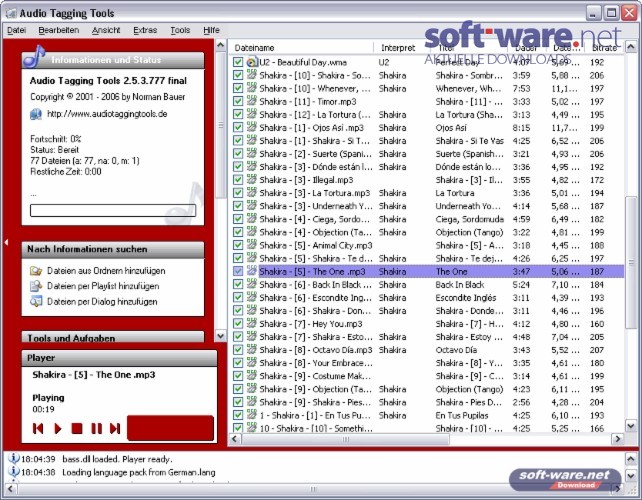Screen dimensions: 642x500
Task: Toggle checkbox for Animal City.mp3
Action: [x=238, y=245]
